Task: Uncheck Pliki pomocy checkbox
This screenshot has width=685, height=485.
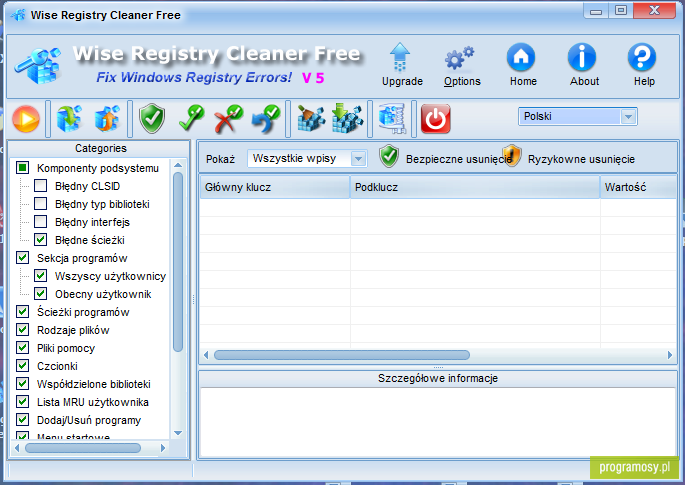Action: click(x=23, y=347)
